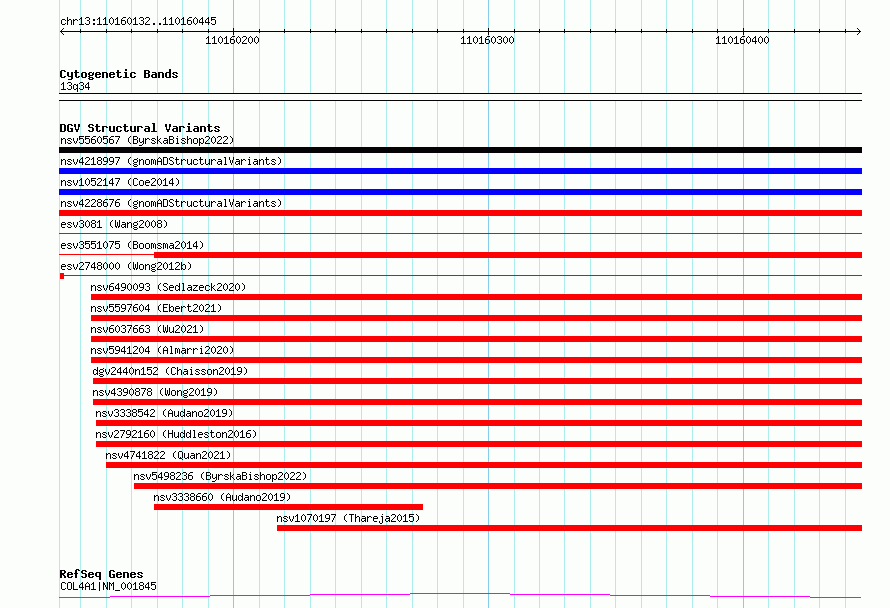Viewport: 890px width, 608px height.
Task: Click the nsv4390878 (Wong2019) variant label
Action: point(155,392)
